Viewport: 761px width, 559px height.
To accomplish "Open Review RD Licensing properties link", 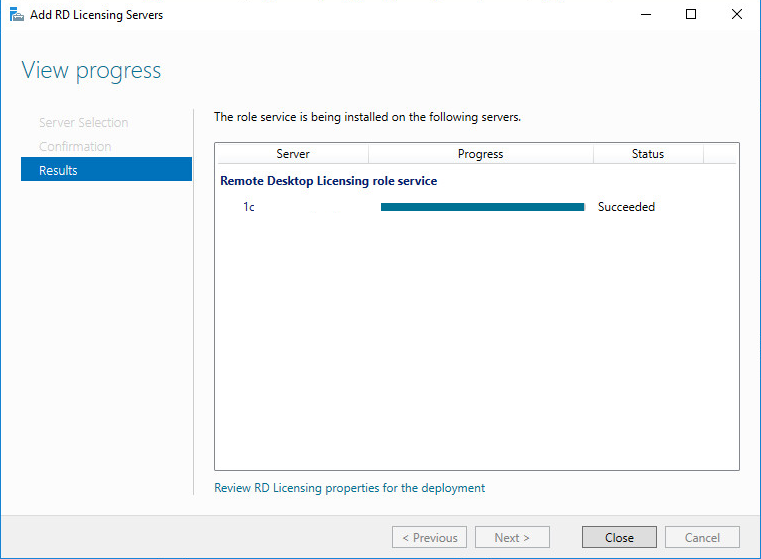I will click(349, 488).
